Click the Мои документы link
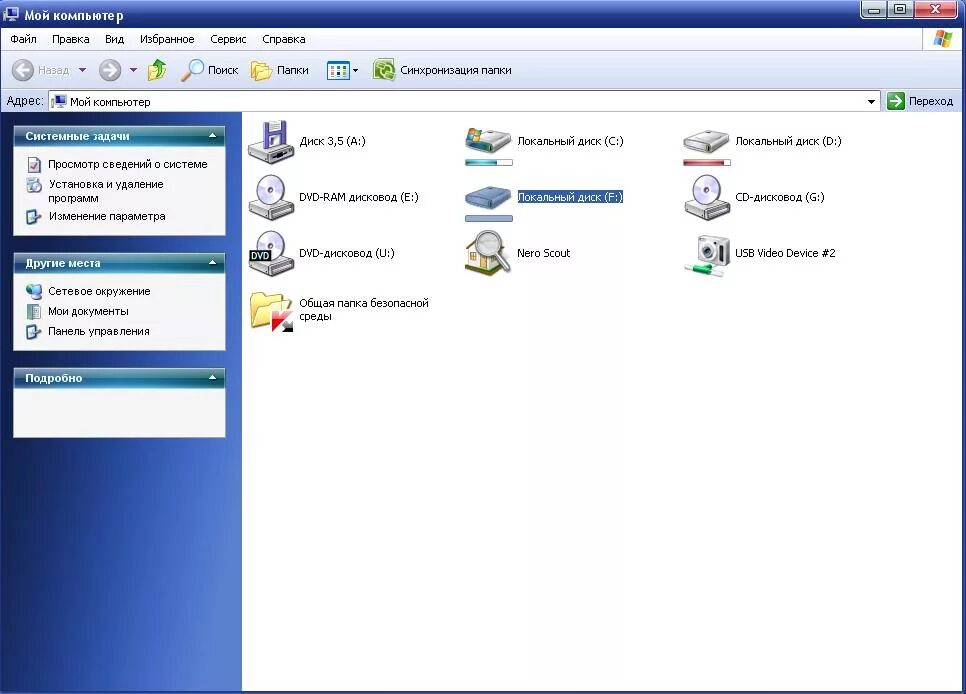 click(x=88, y=311)
